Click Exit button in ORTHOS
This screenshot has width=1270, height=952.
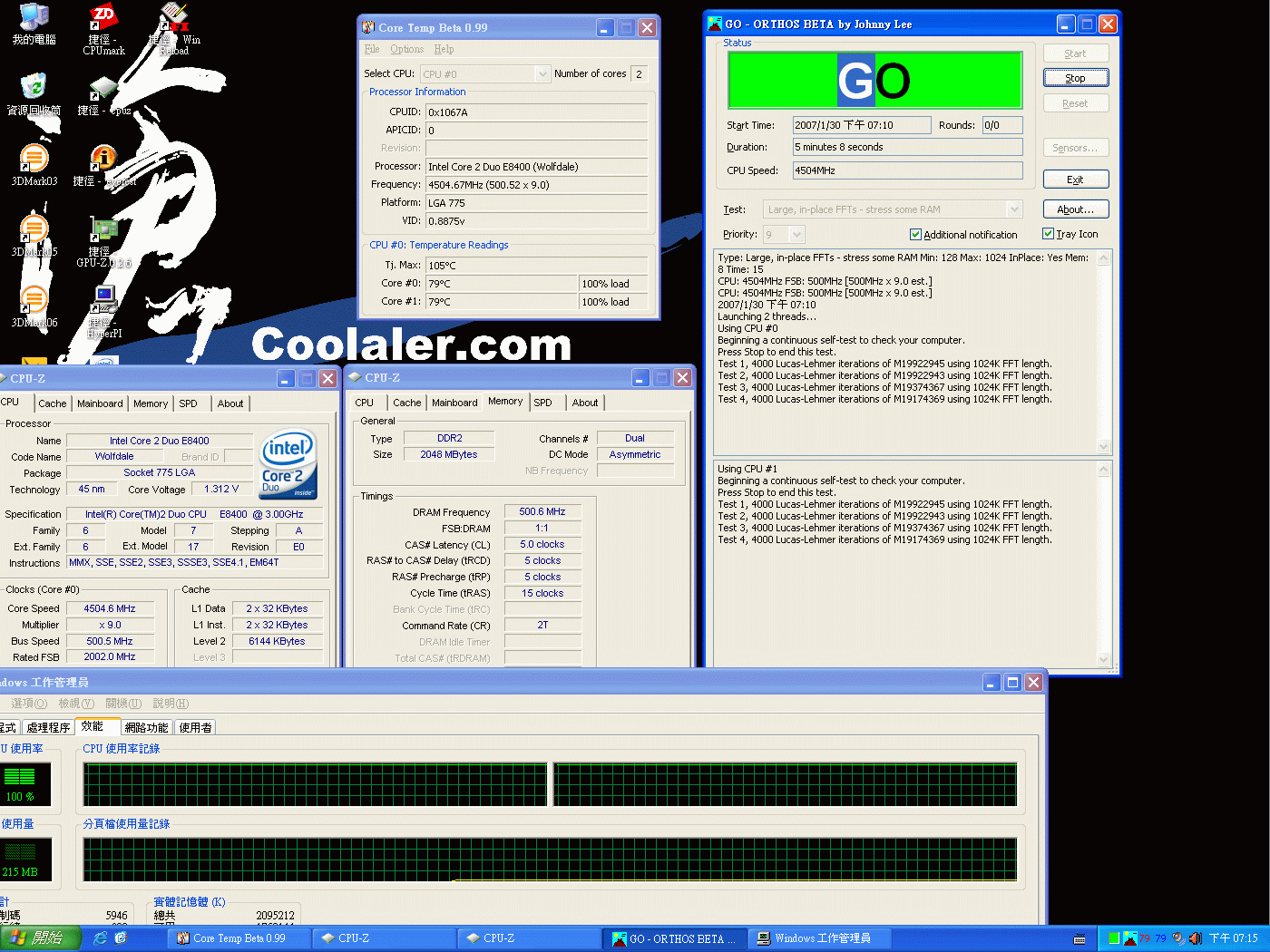point(1075,180)
